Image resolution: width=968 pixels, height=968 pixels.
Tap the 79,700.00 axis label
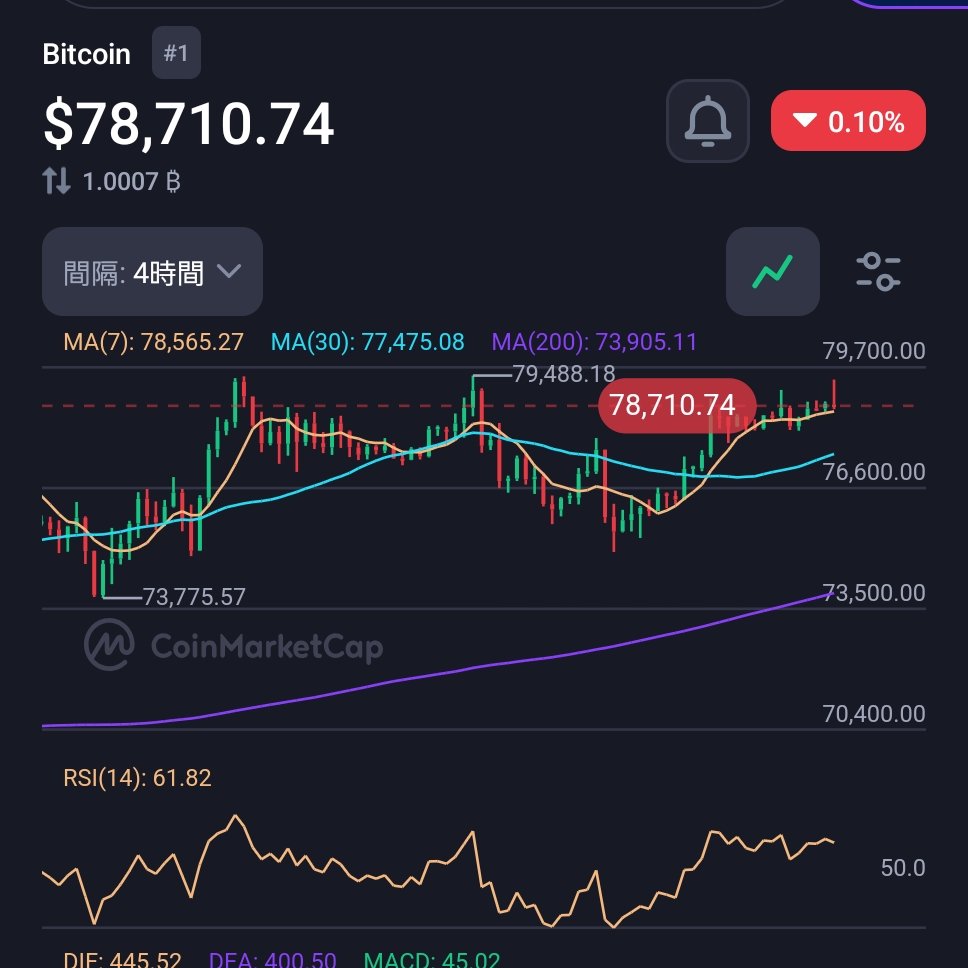tap(874, 351)
